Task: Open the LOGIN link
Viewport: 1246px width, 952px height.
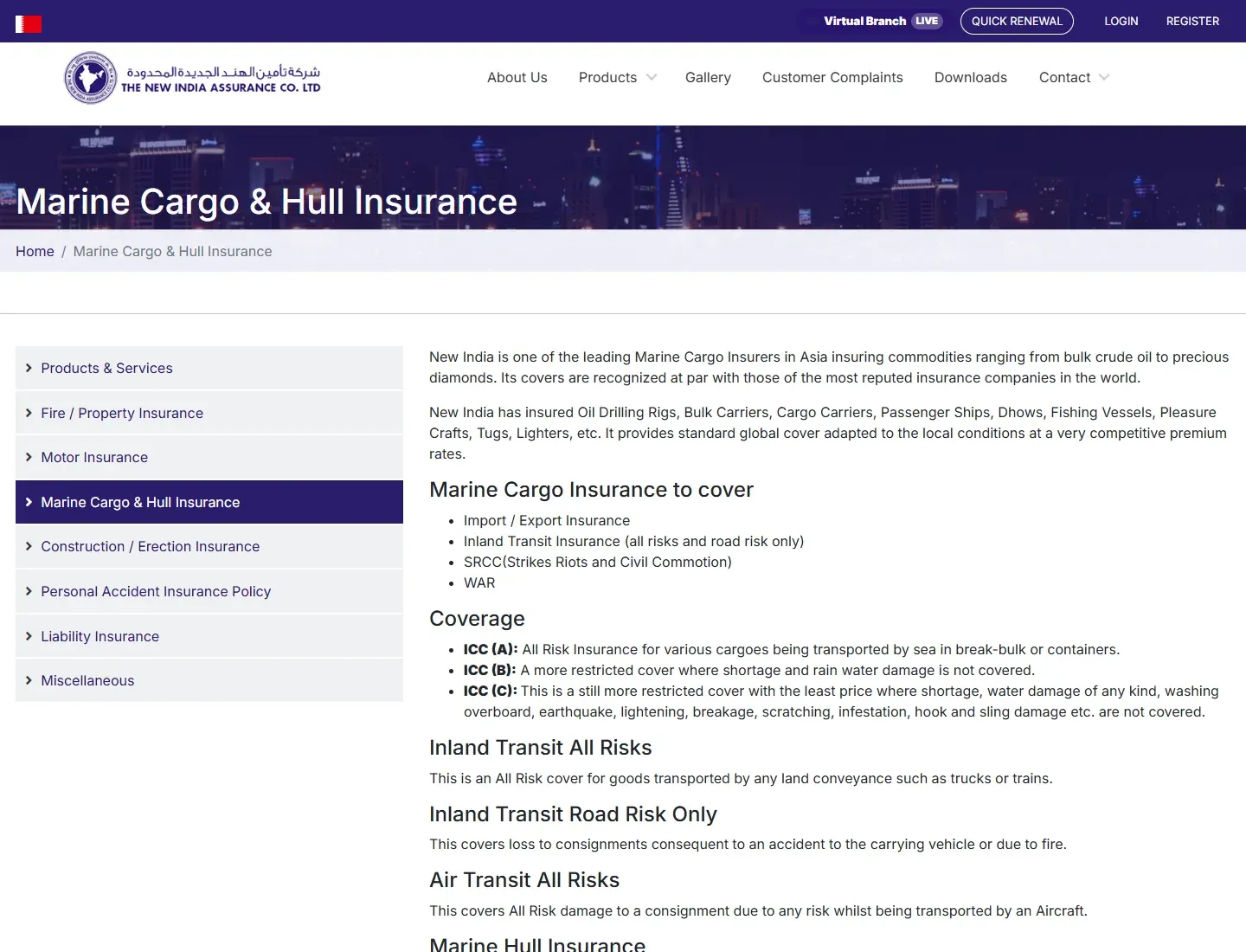Action: (1121, 21)
